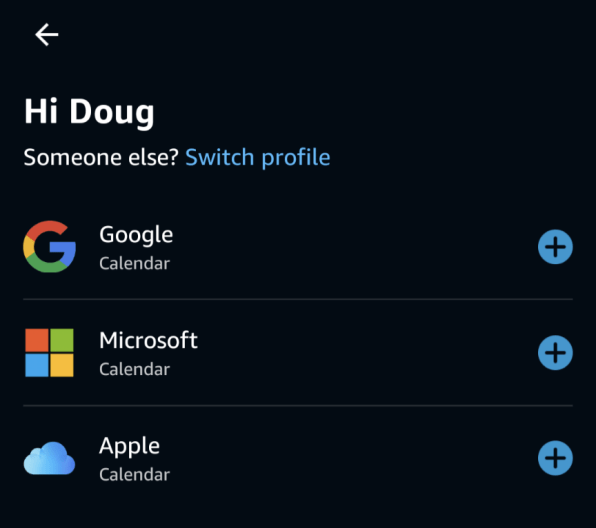Screen dimensions: 596x528
Task: Click the Calendar subtitle under Microsoft
Action: (135, 369)
